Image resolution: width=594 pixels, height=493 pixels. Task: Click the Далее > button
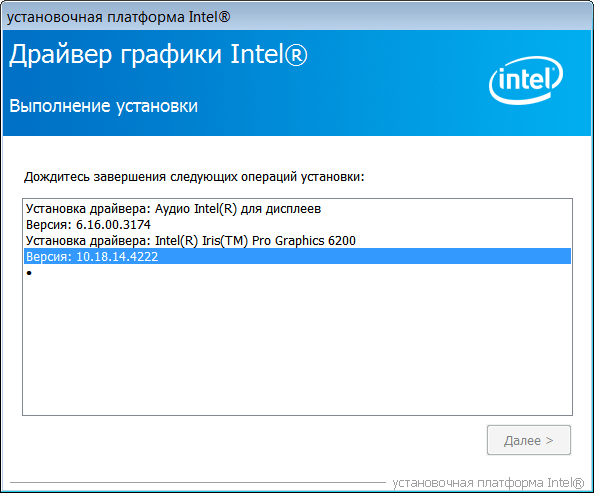point(528,440)
